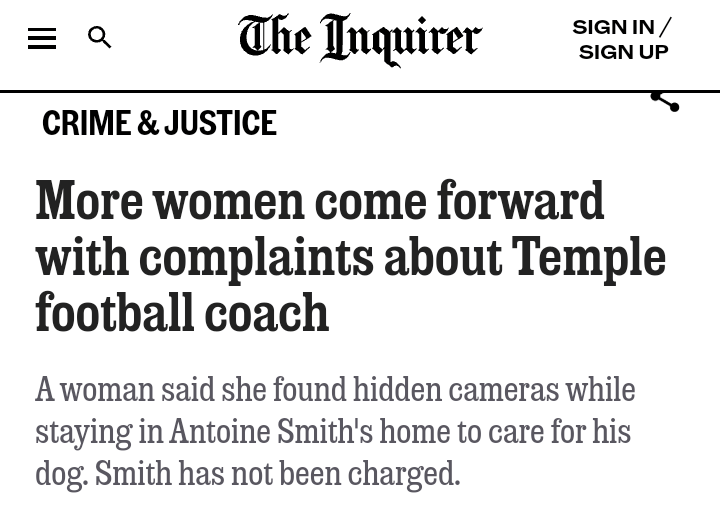Viewport: 720px width, 522px height.
Task: Click the word "women" in headline
Action: pyautogui.click(x=228, y=202)
